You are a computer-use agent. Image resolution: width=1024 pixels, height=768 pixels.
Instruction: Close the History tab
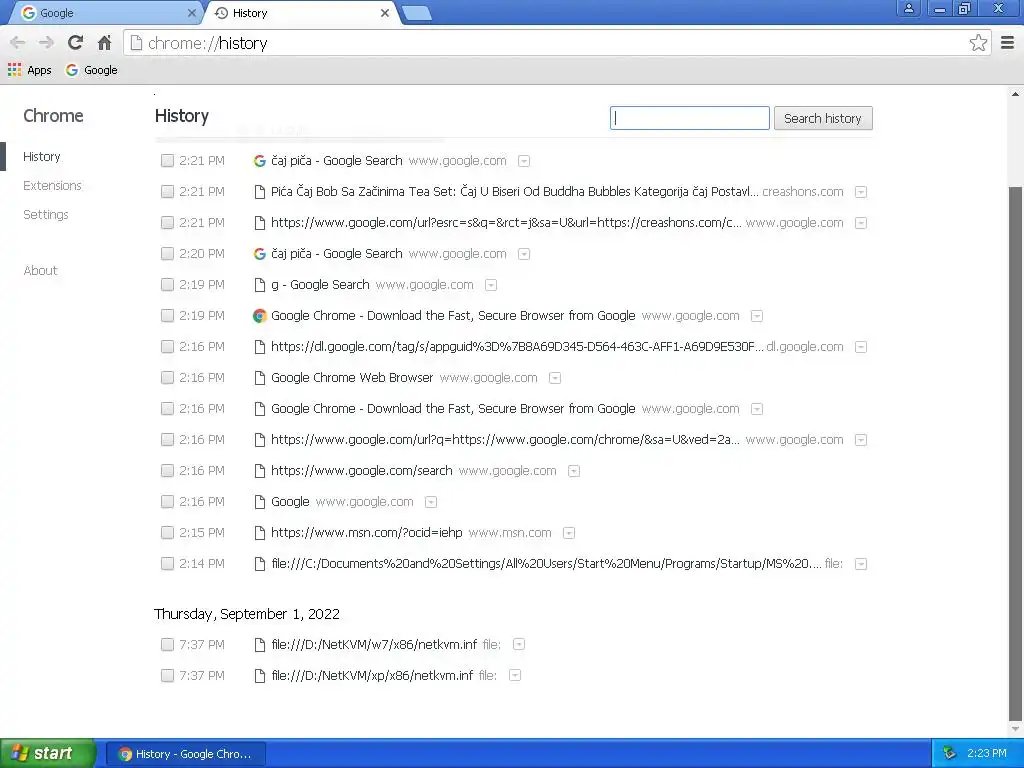point(385,13)
